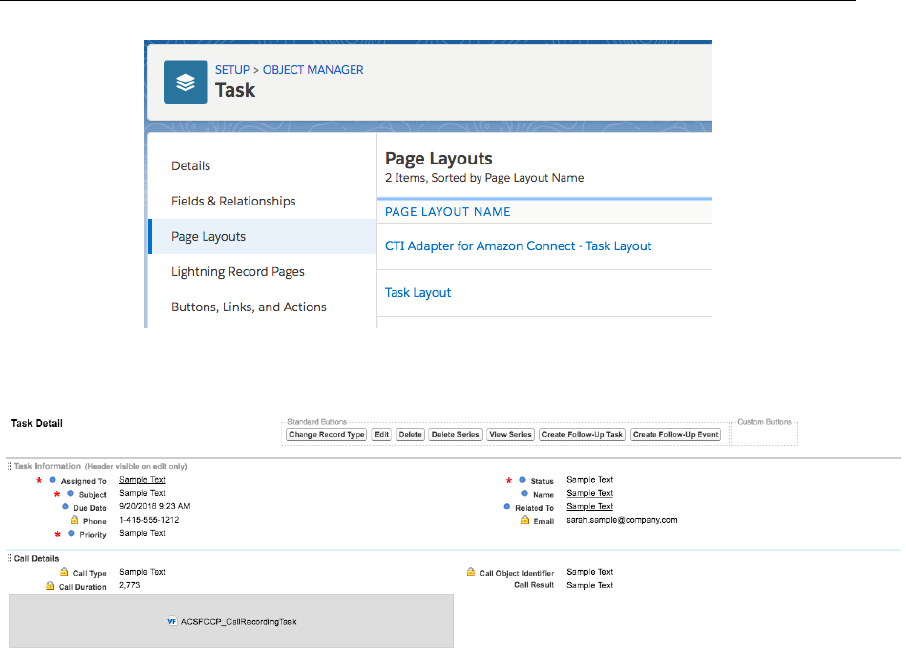
Task: Click the blue dot beside Priority
Action: coord(71,533)
